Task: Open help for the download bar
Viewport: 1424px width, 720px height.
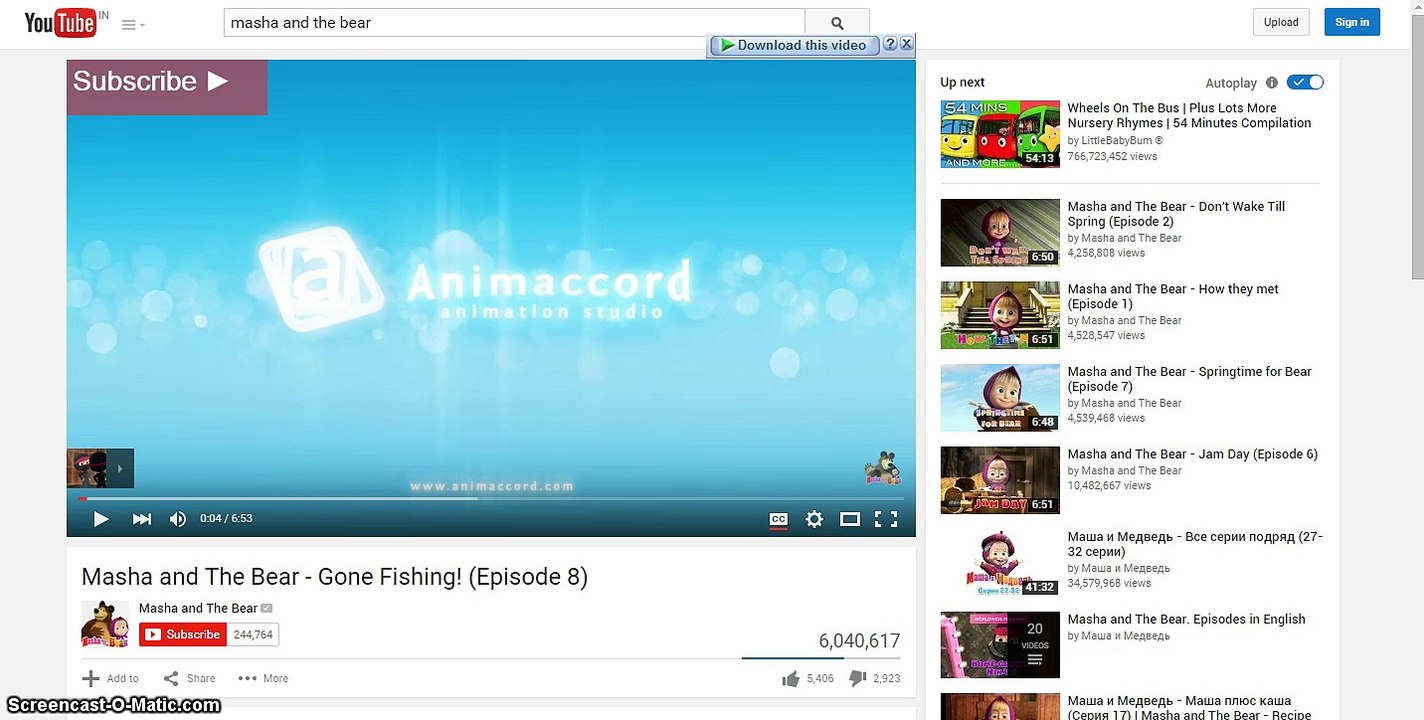Action: (x=890, y=44)
